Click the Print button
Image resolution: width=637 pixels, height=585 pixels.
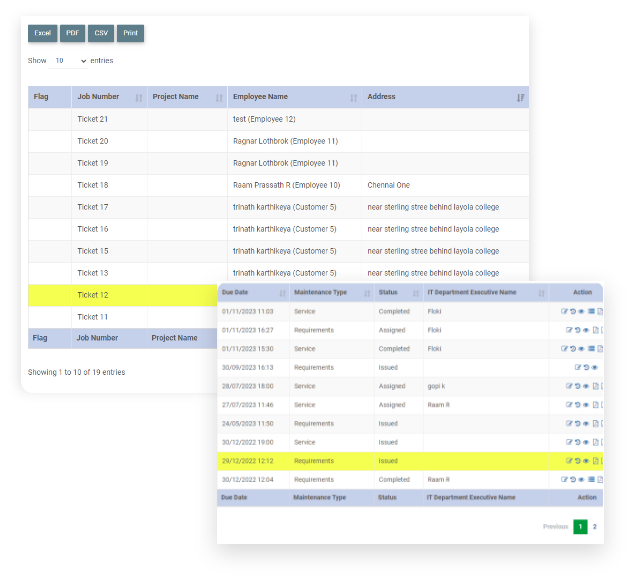(x=130, y=33)
